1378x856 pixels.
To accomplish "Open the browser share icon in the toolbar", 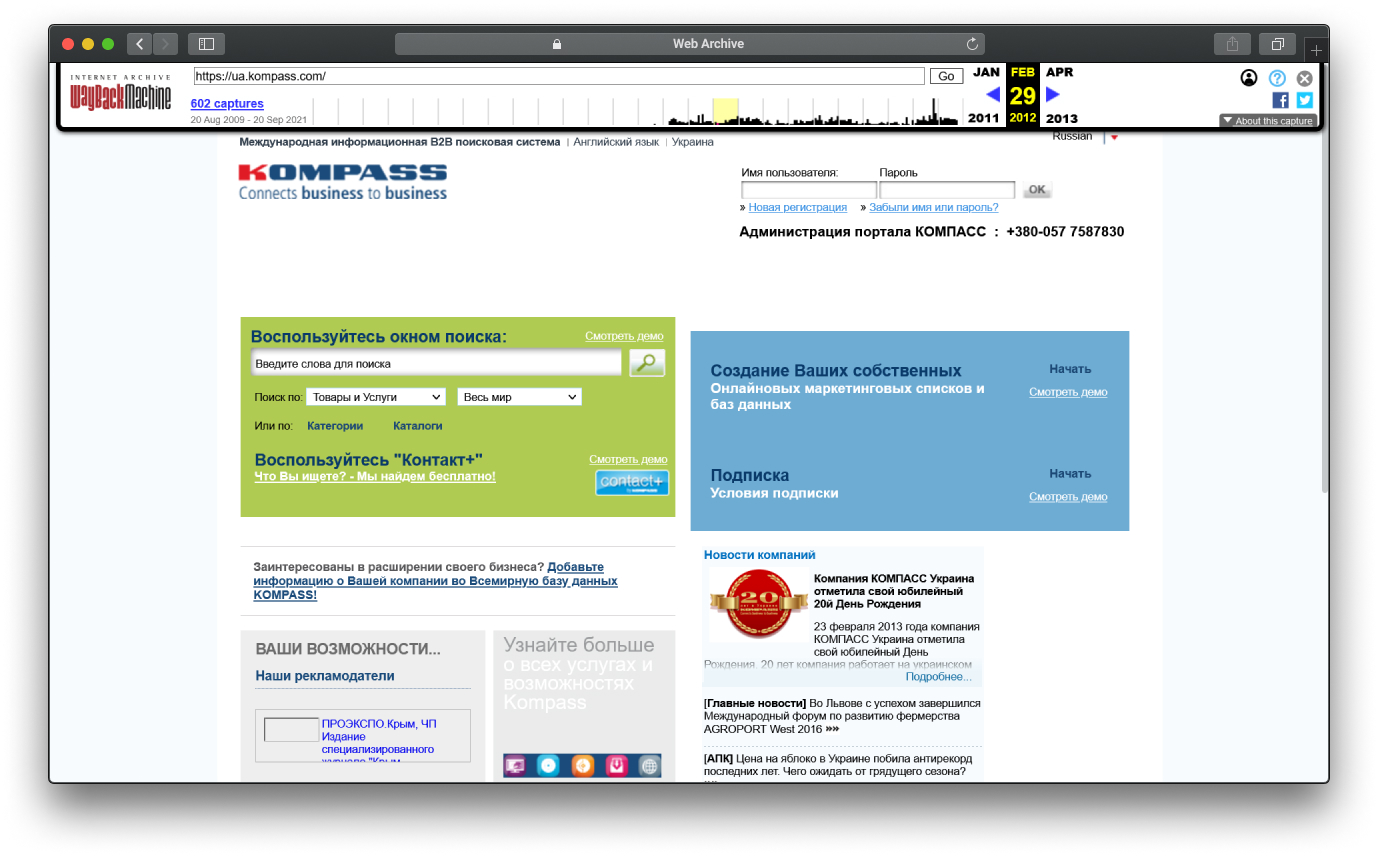I will 1231,43.
